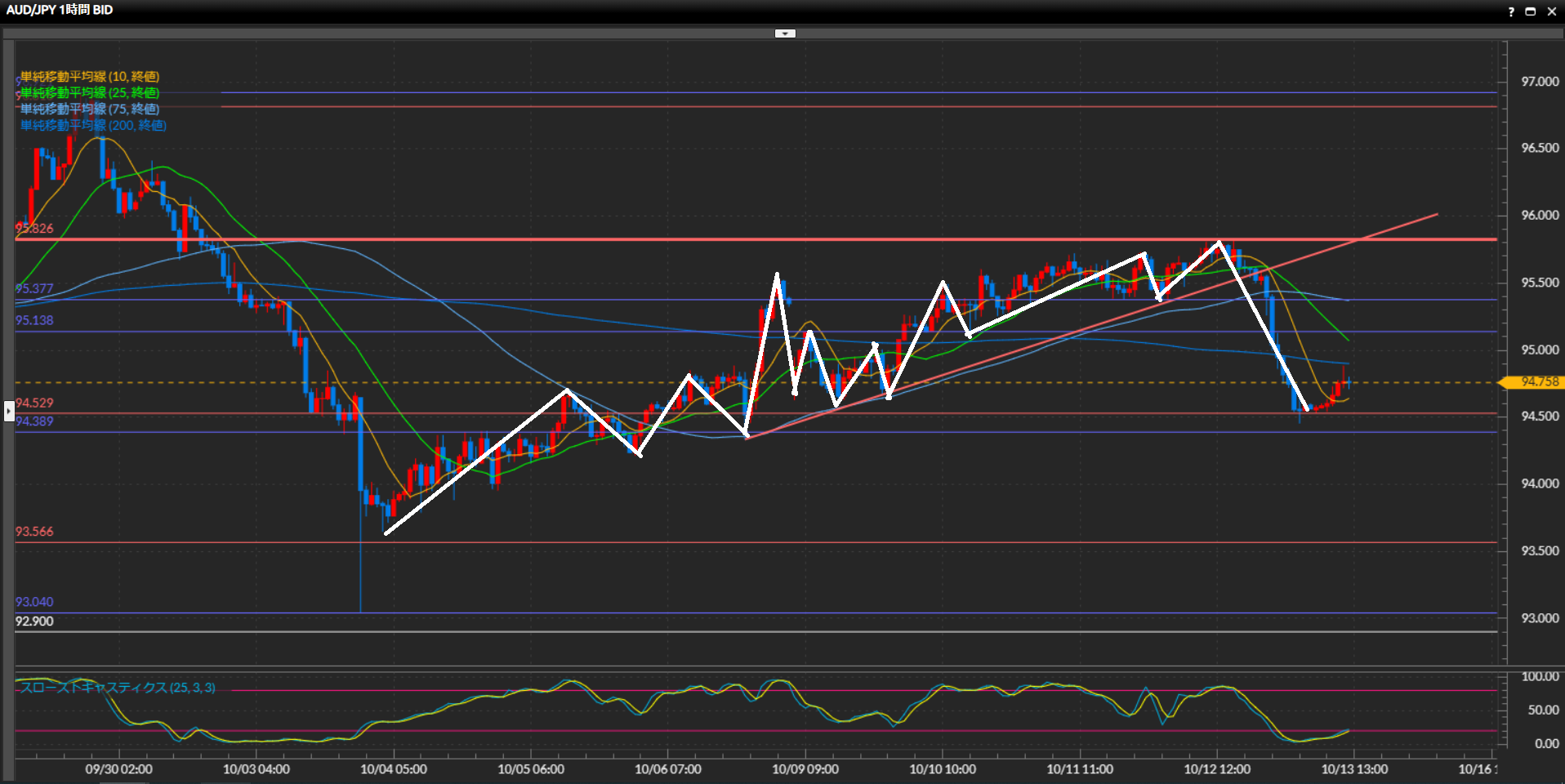Click the 92.900 white horizontal line label

coord(34,621)
